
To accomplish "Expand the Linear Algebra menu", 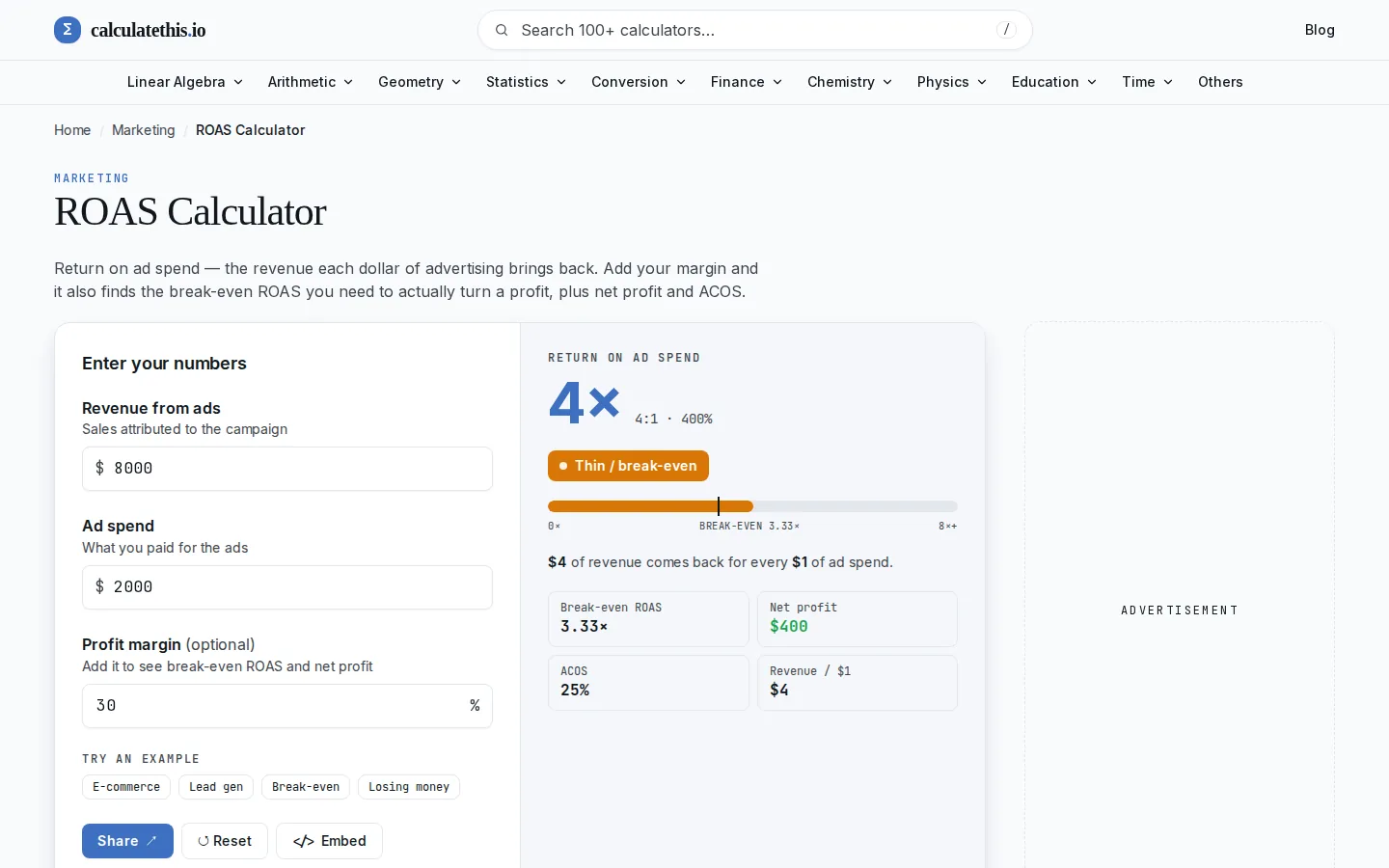I will click(x=185, y=82).
